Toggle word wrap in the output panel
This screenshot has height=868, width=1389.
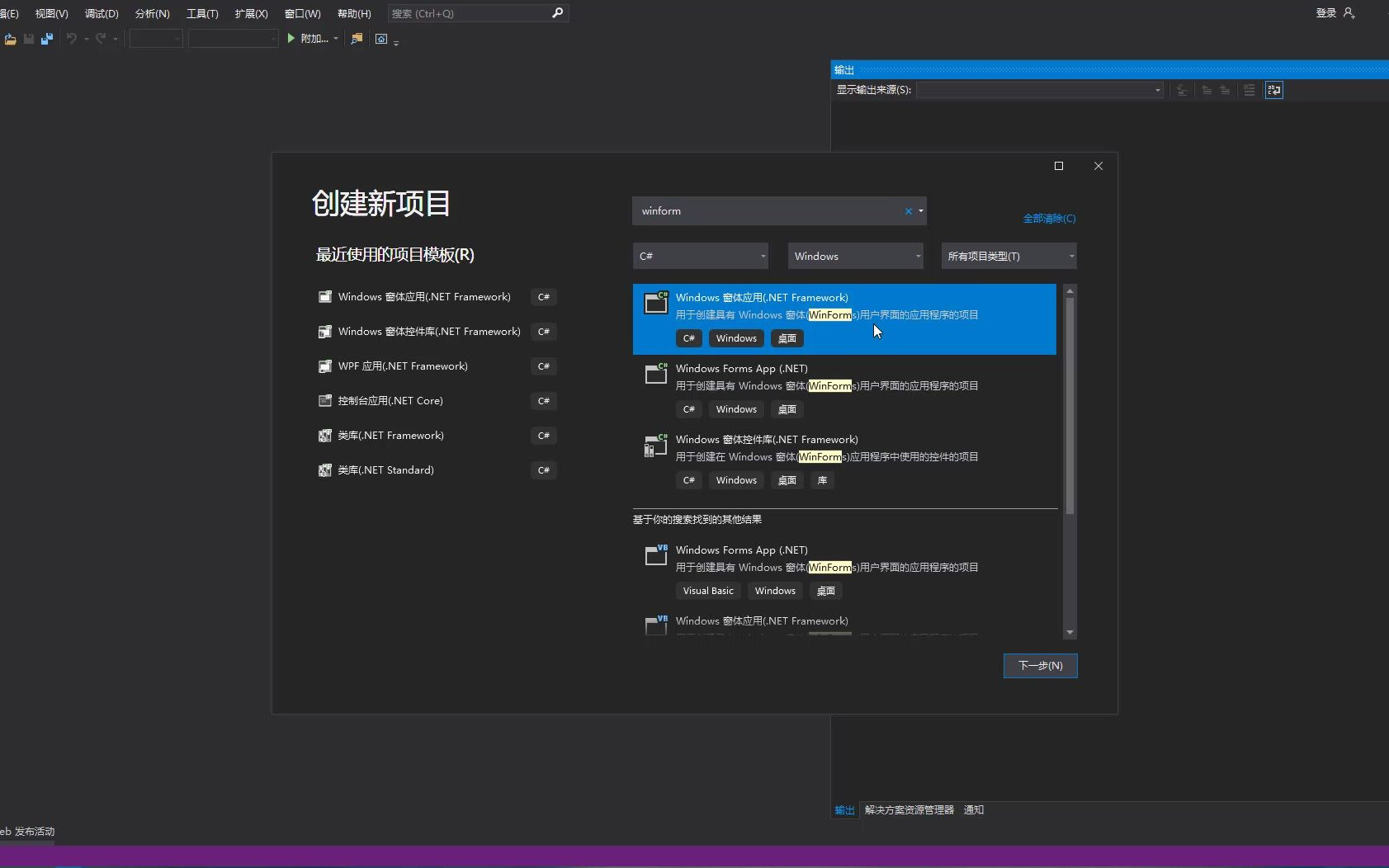coord(1273,90)
